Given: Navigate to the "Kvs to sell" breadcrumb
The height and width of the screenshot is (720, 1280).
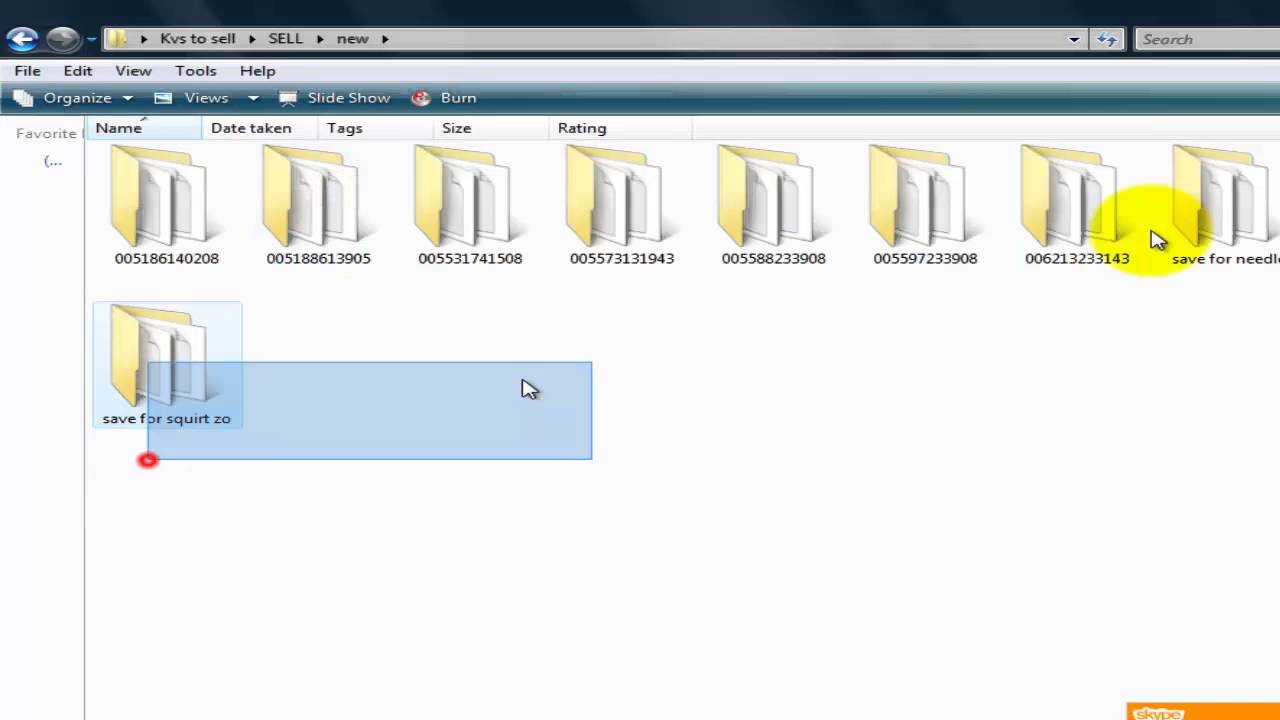Looking at the screenshot, I should click(198, 39).
